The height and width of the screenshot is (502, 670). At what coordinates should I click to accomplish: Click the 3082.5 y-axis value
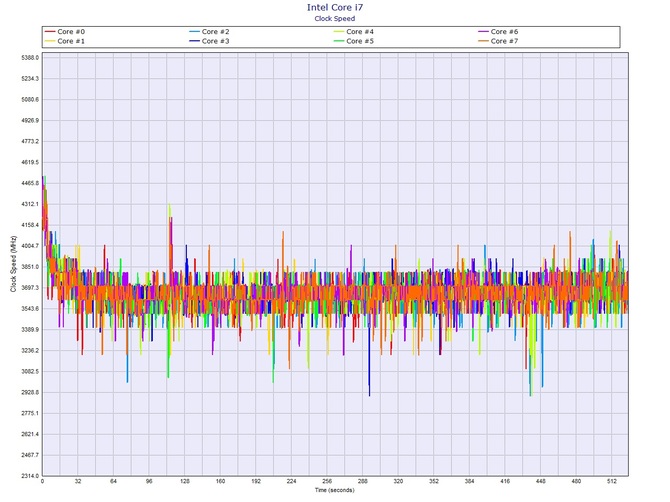pos(30,372)
